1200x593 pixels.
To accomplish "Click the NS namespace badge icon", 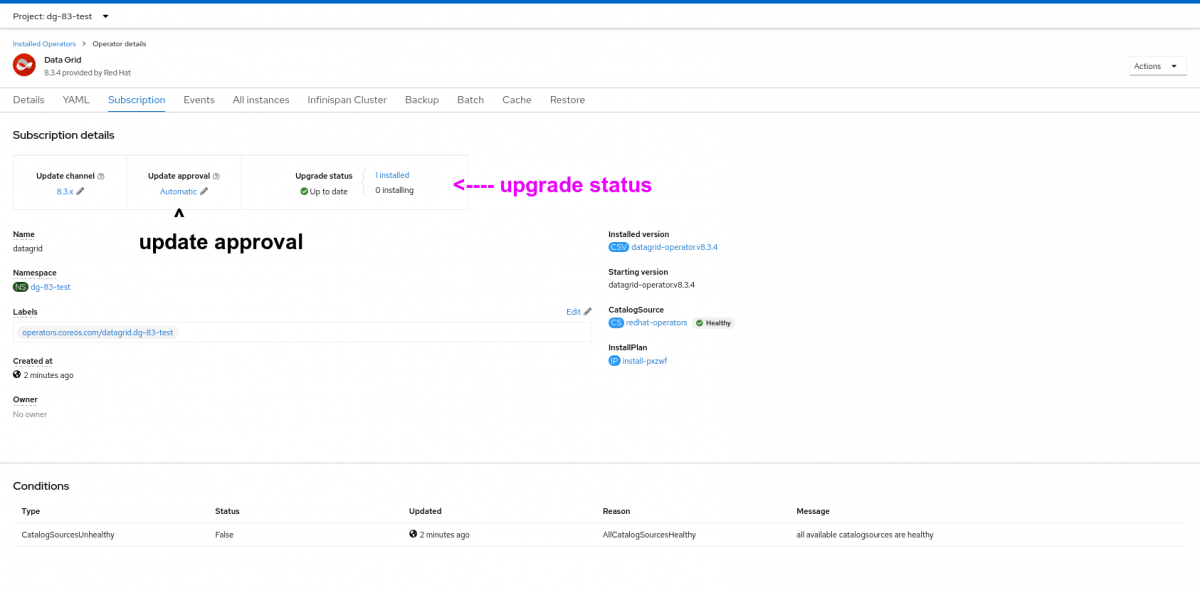I will coord(20,287).
